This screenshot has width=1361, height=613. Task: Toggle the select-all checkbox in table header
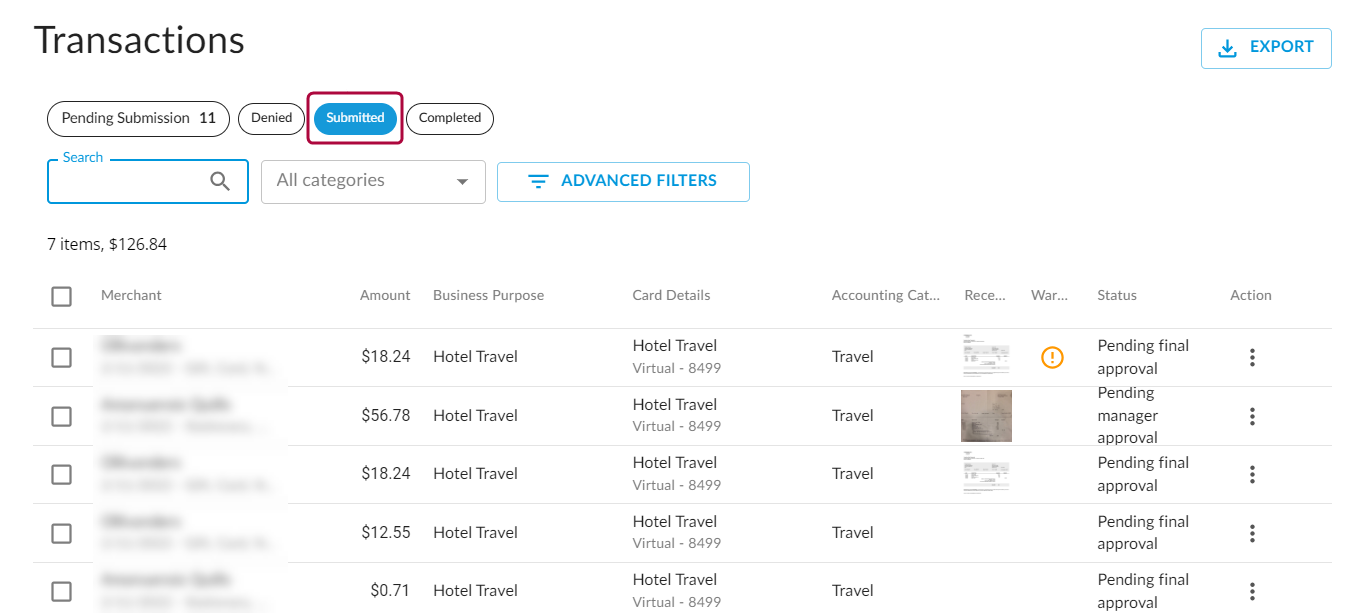[x=62, y=296]
